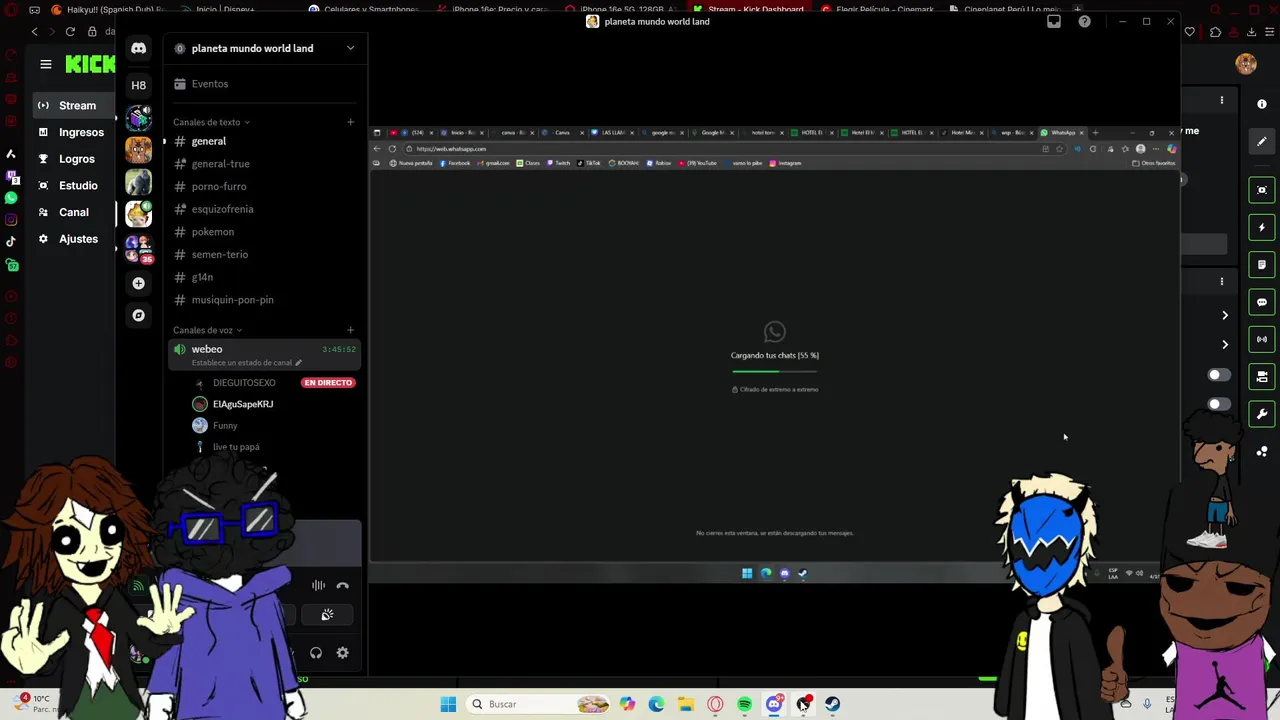This screenshot has width=1280, height=720.
Task: Toggle the first switch in Kick panel
Action: click(1218, 375)
